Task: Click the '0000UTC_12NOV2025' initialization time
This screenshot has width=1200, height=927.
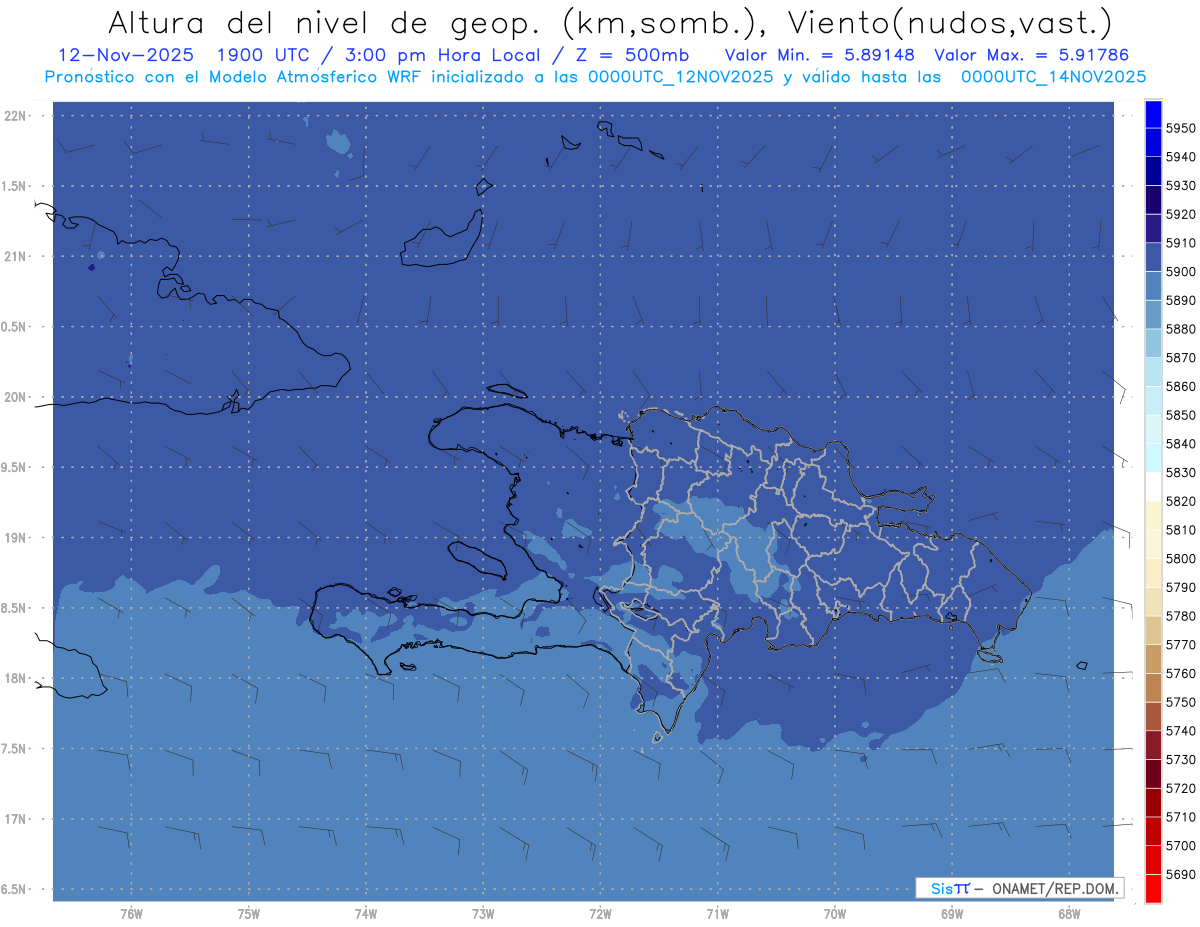Action: point(680,77)
